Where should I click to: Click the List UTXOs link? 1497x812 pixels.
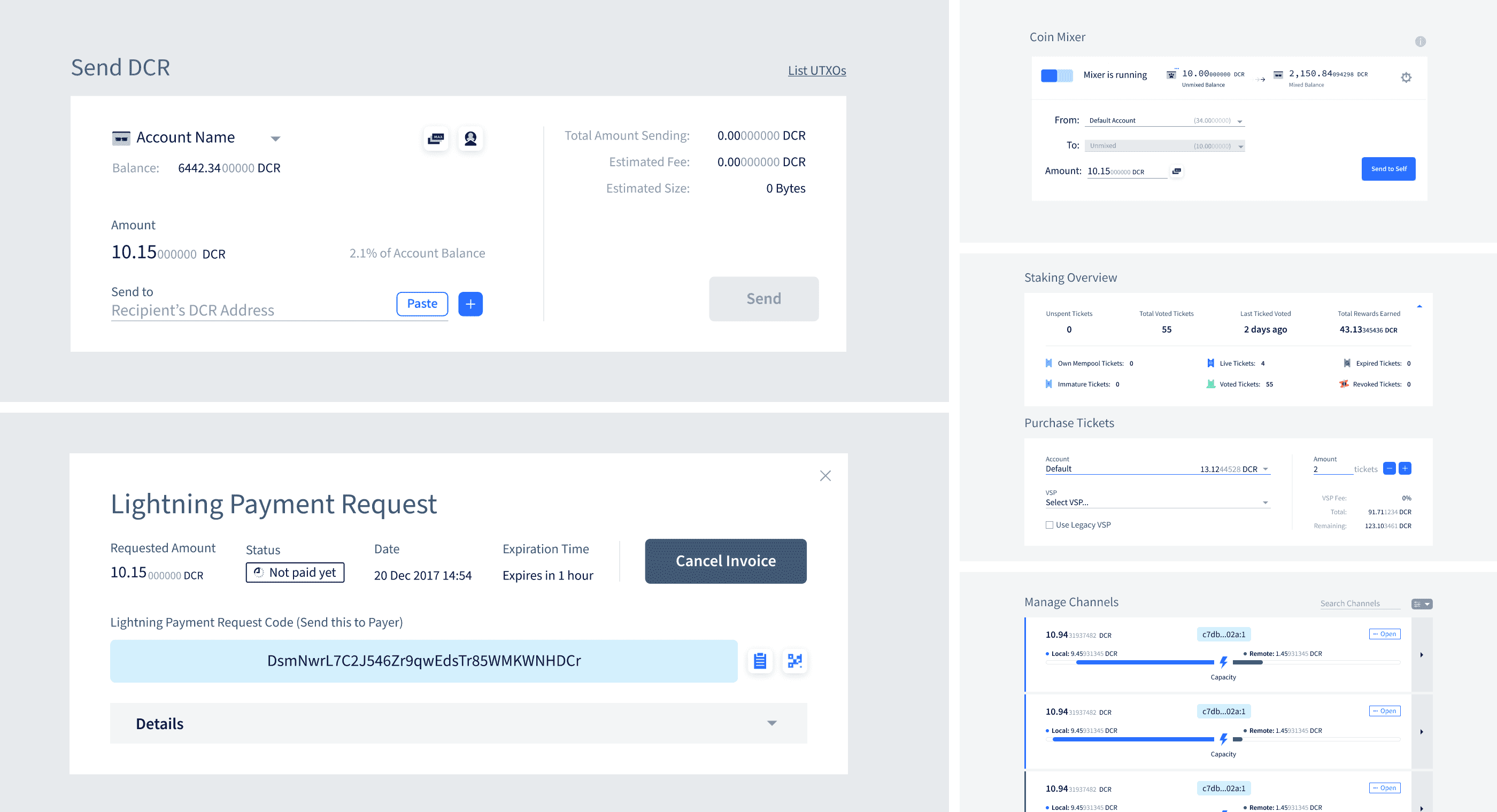[x=816, y=71]
